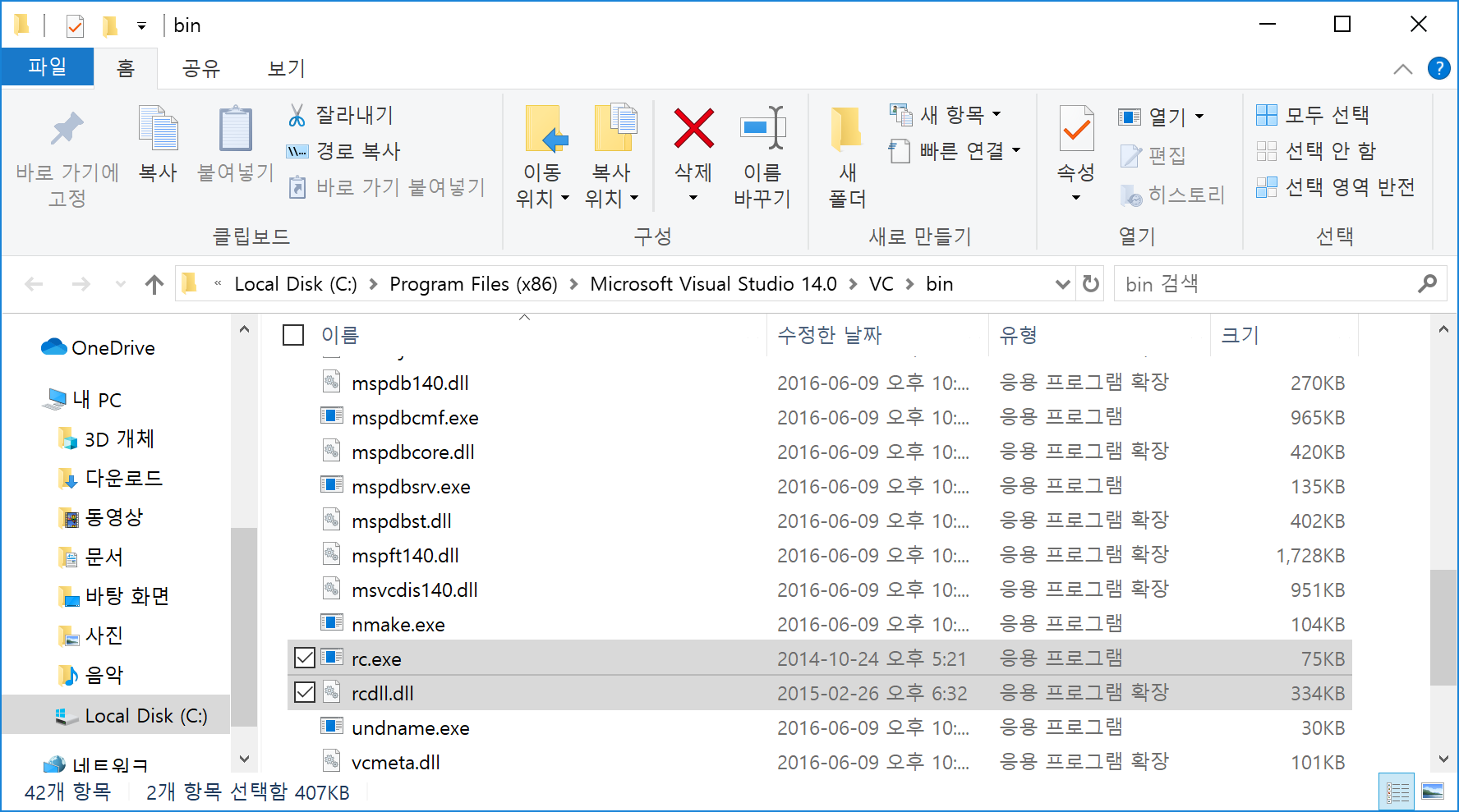Click Invert Selection (선택 영역 반전)

tap(1336, 187)
